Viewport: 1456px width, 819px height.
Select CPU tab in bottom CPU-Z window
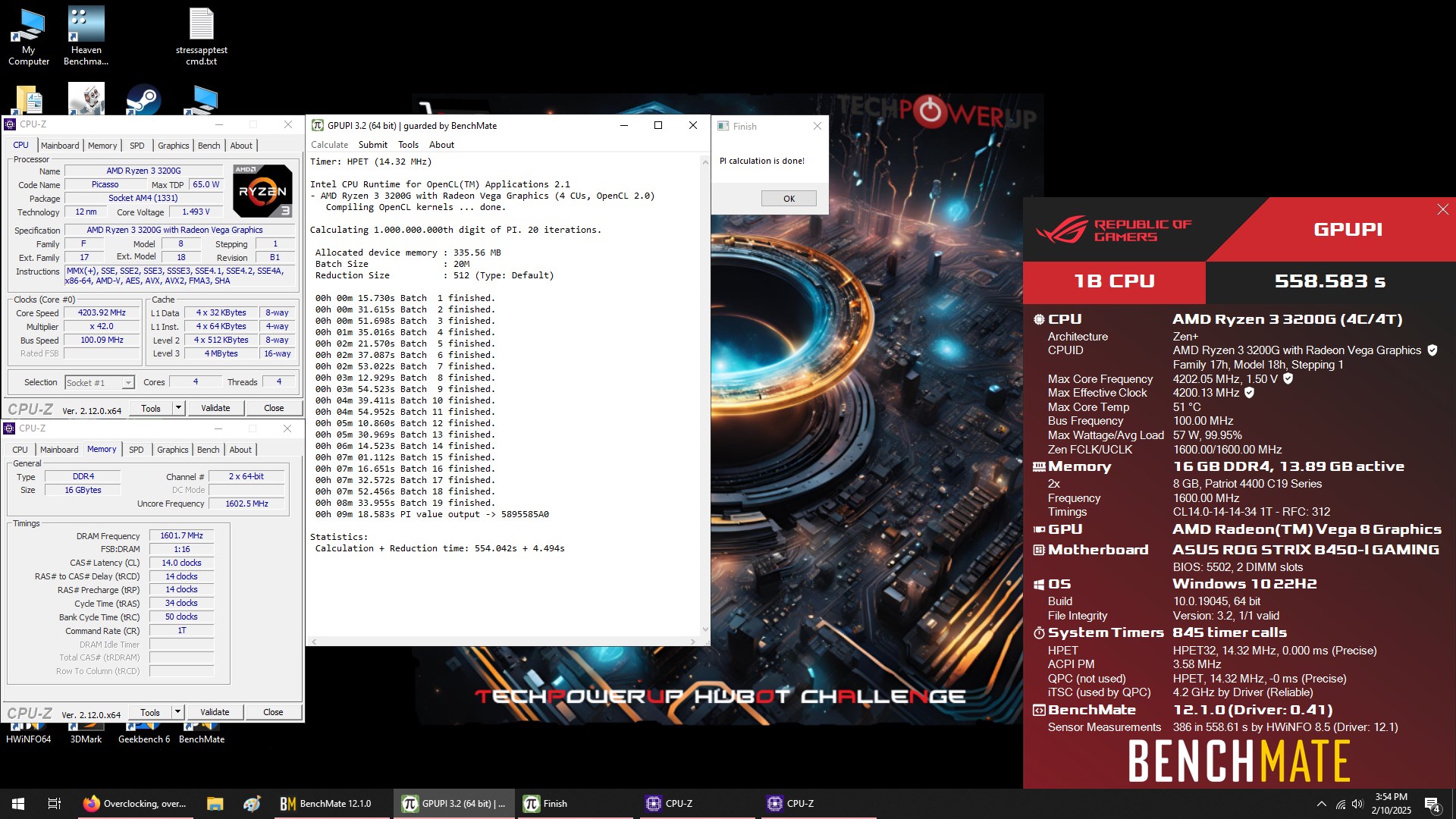(20, 450)
